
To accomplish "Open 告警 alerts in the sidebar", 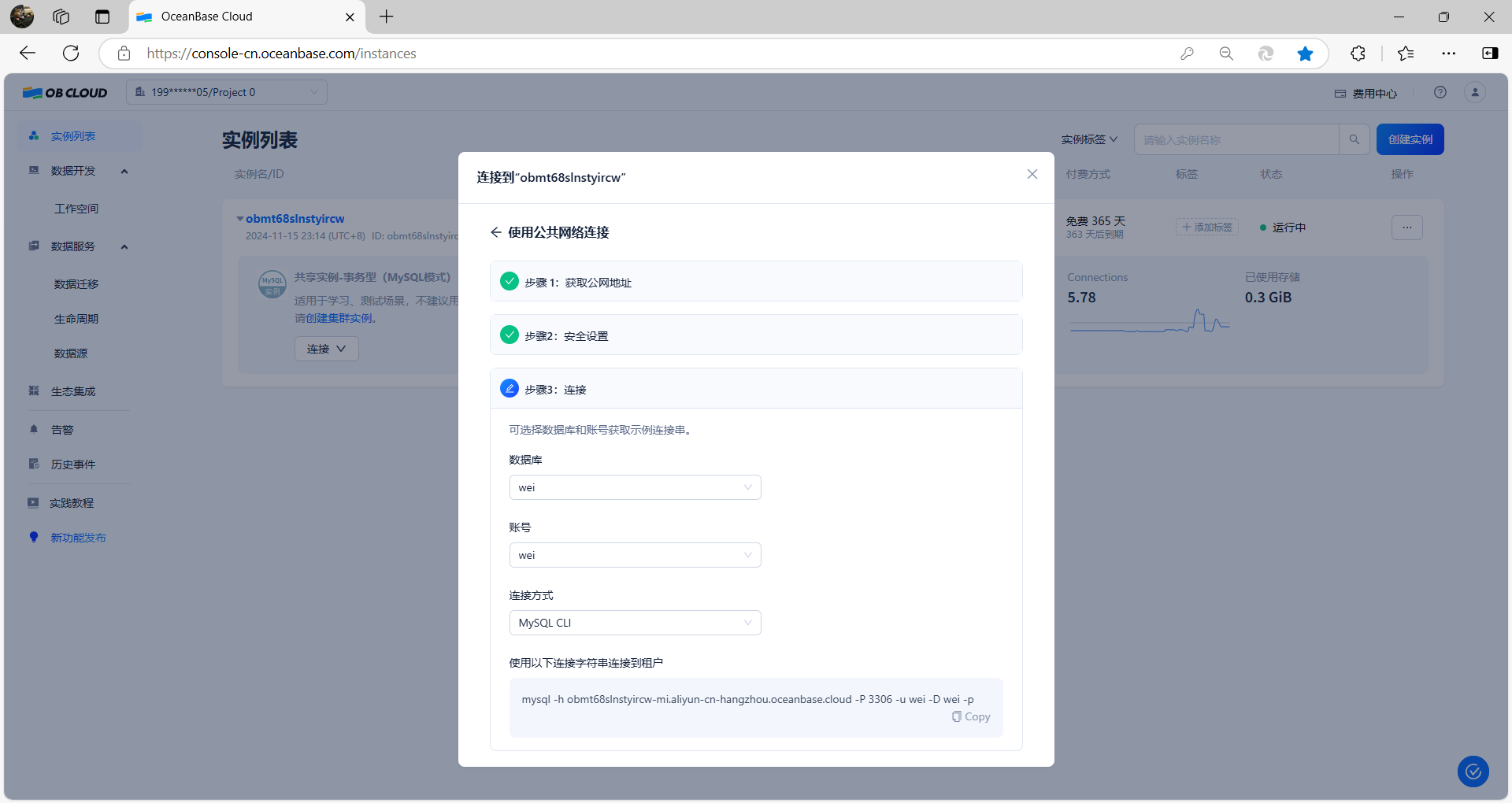I will (62, 430).
